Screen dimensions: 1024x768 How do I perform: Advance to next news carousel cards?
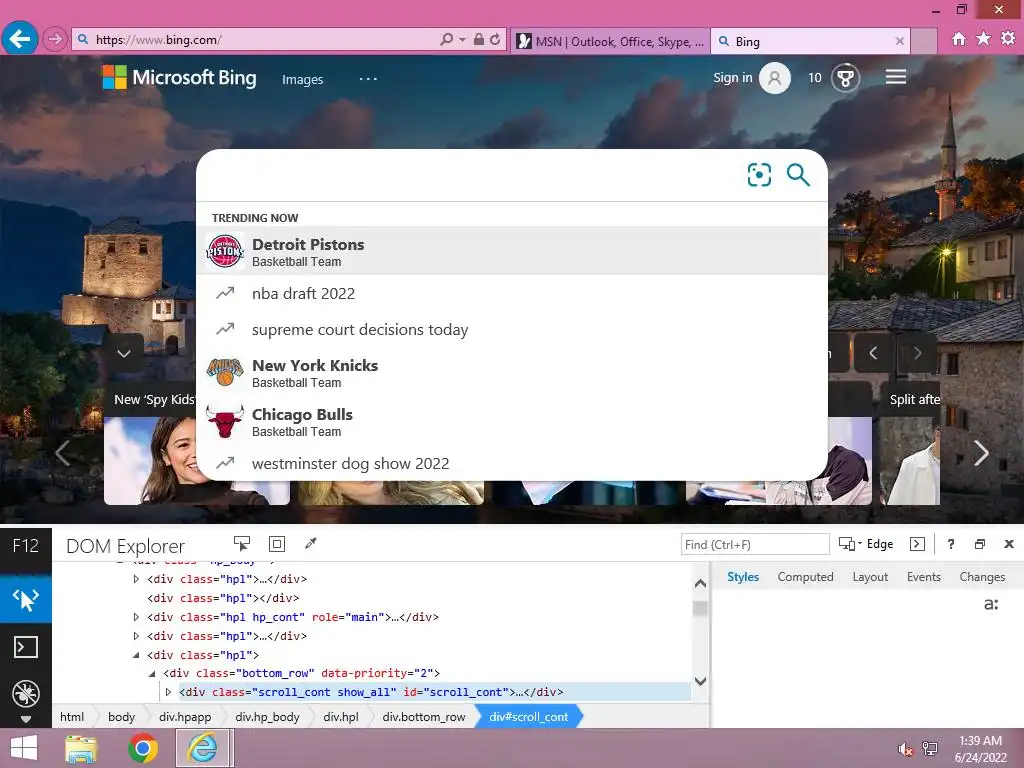[x=981, y=453]
